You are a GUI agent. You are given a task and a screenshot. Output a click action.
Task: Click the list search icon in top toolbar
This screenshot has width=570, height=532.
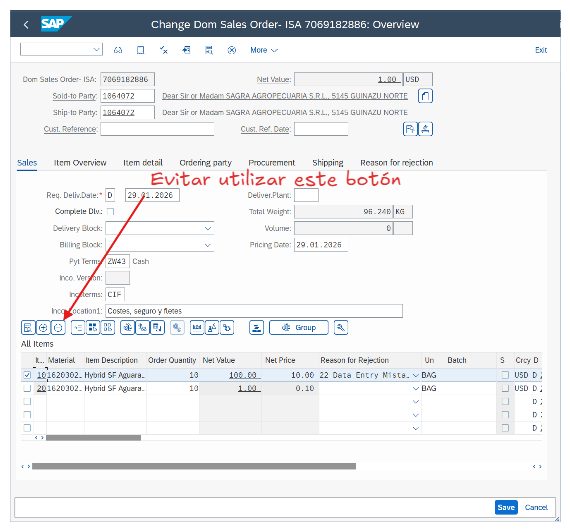coord(209,50)
